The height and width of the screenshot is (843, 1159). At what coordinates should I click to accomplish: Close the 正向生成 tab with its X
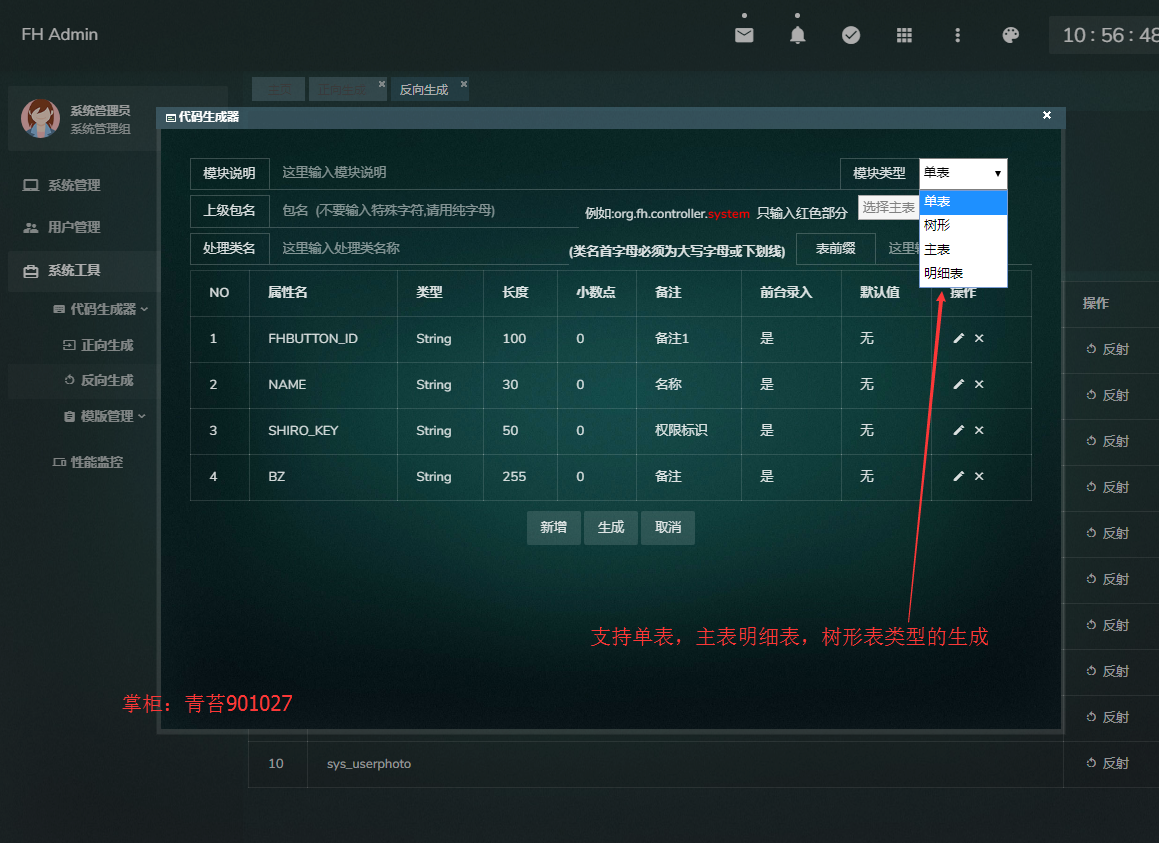(x=381, y=84)
